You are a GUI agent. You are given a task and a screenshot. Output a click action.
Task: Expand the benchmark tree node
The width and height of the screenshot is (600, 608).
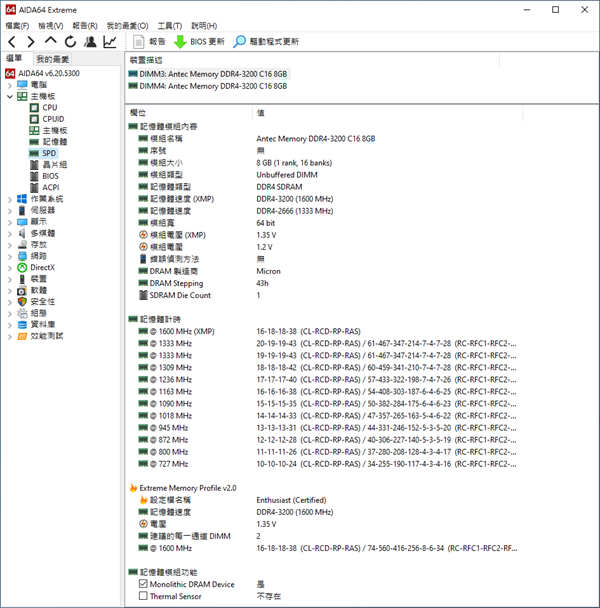coord(10,337)
